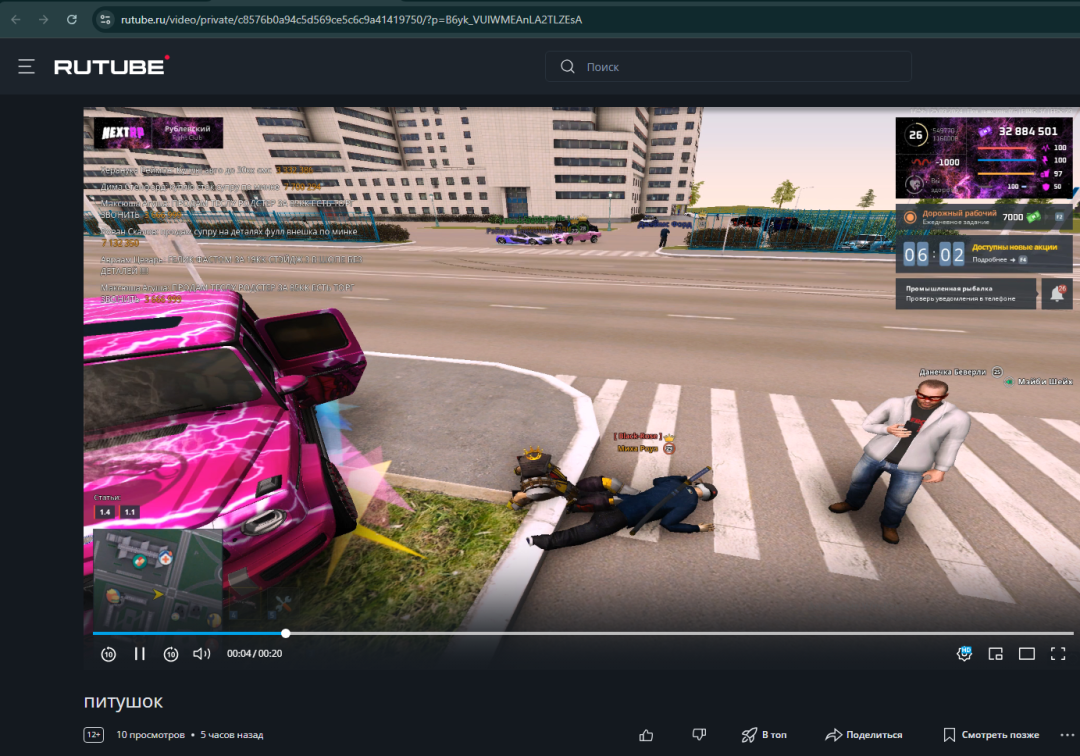
Task: Open site information icon in address bar
Action: click(105, 19)
